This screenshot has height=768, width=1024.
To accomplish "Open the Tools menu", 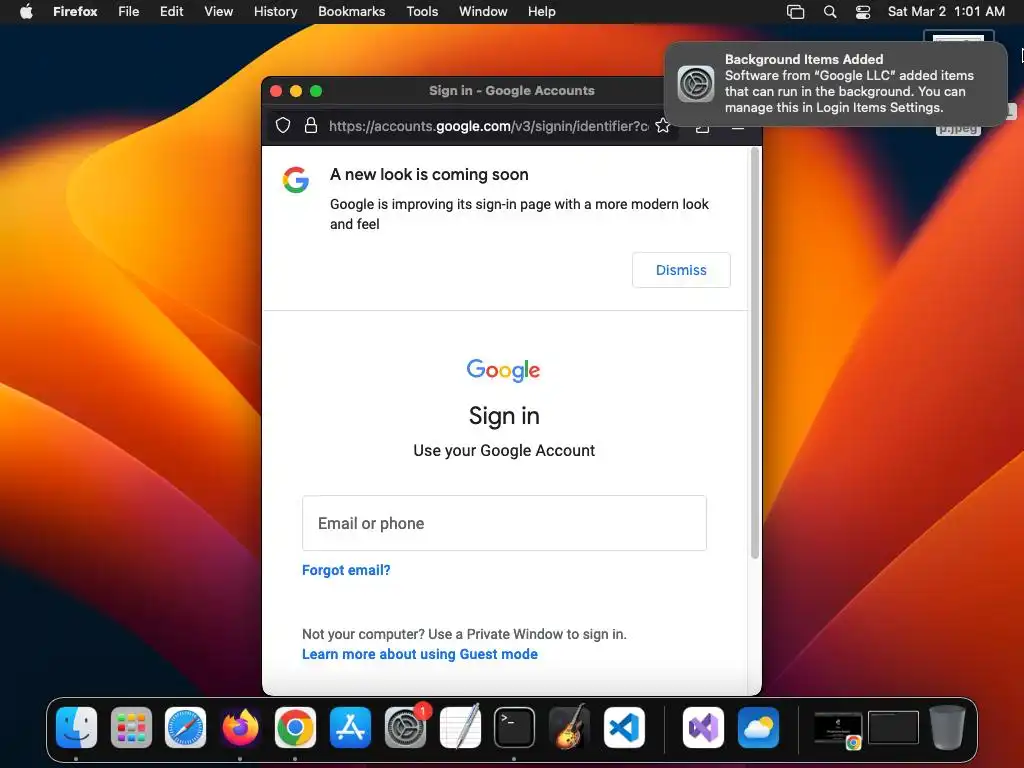I will pyautogui.click(x=422, y=11).
